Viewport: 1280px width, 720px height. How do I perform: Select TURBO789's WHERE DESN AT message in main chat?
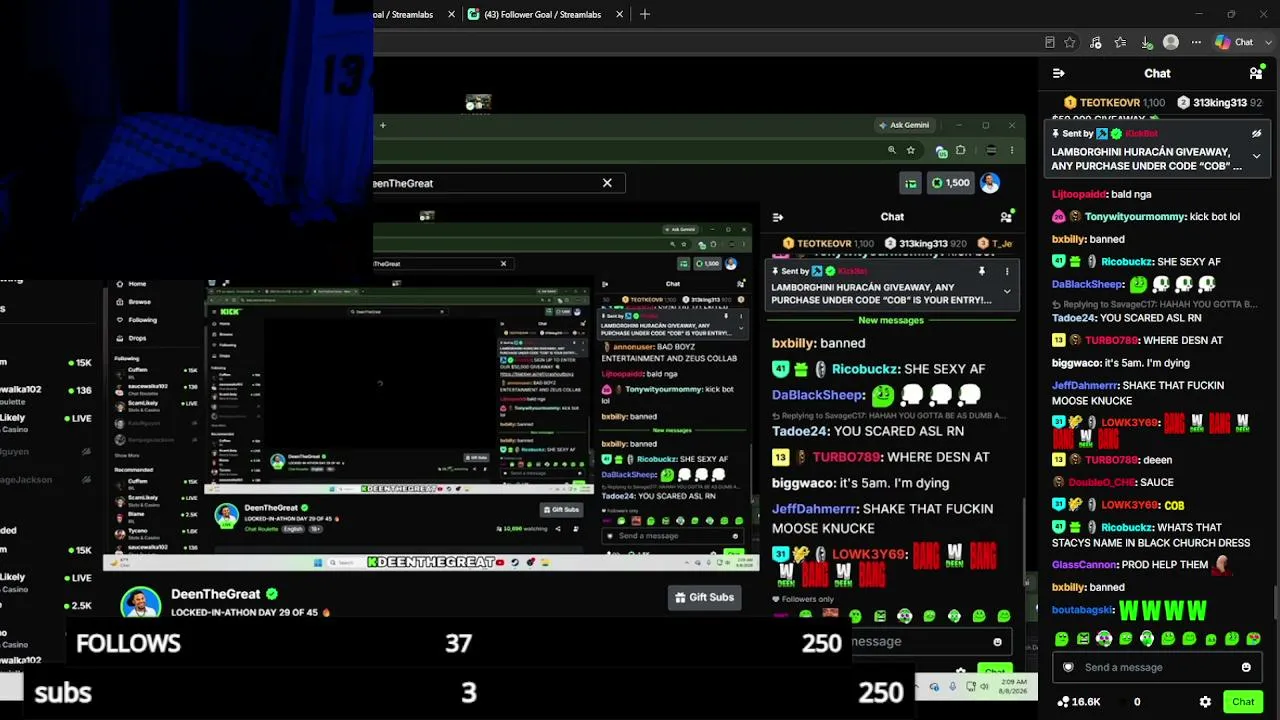point(1139,340)
